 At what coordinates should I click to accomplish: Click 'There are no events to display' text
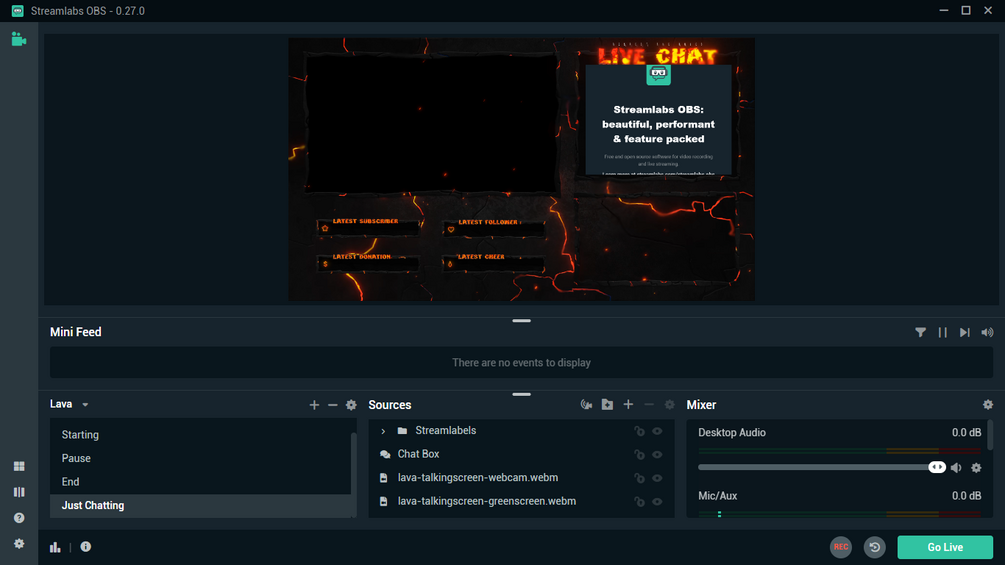(x=521, y=363)
